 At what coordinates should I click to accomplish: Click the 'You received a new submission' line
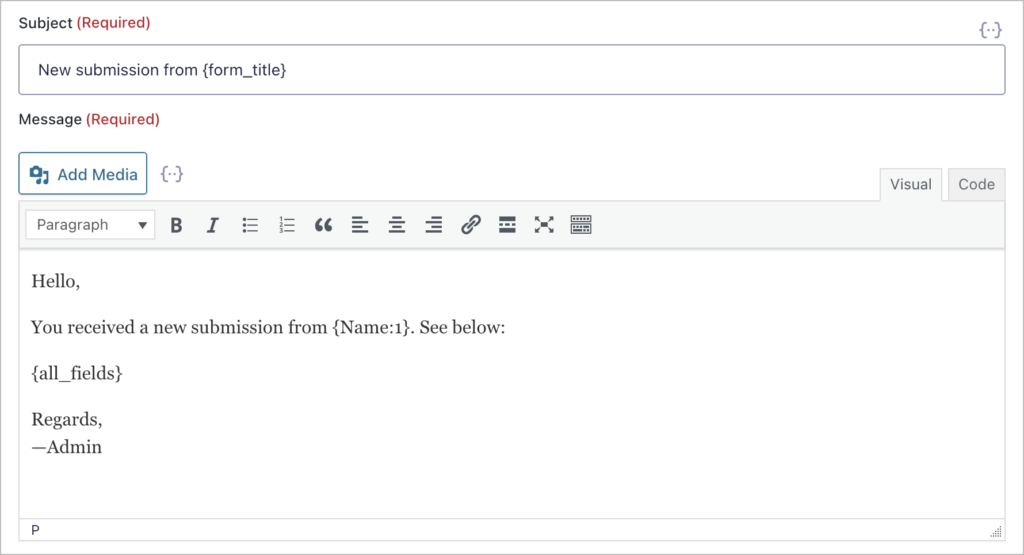pyautogui.click(x=268, y=327)
